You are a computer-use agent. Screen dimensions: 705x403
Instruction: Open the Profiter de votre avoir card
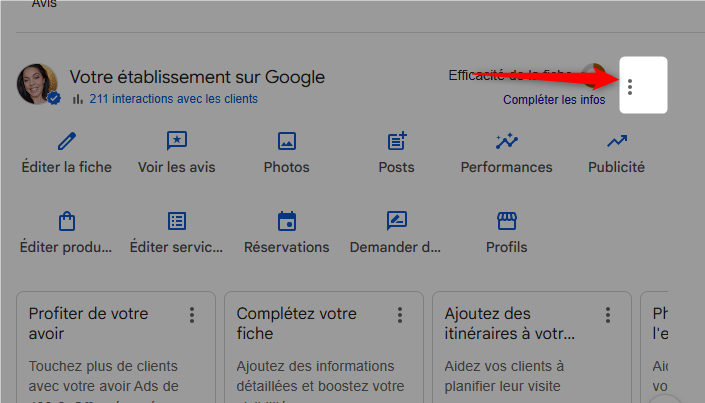[116, 347]
